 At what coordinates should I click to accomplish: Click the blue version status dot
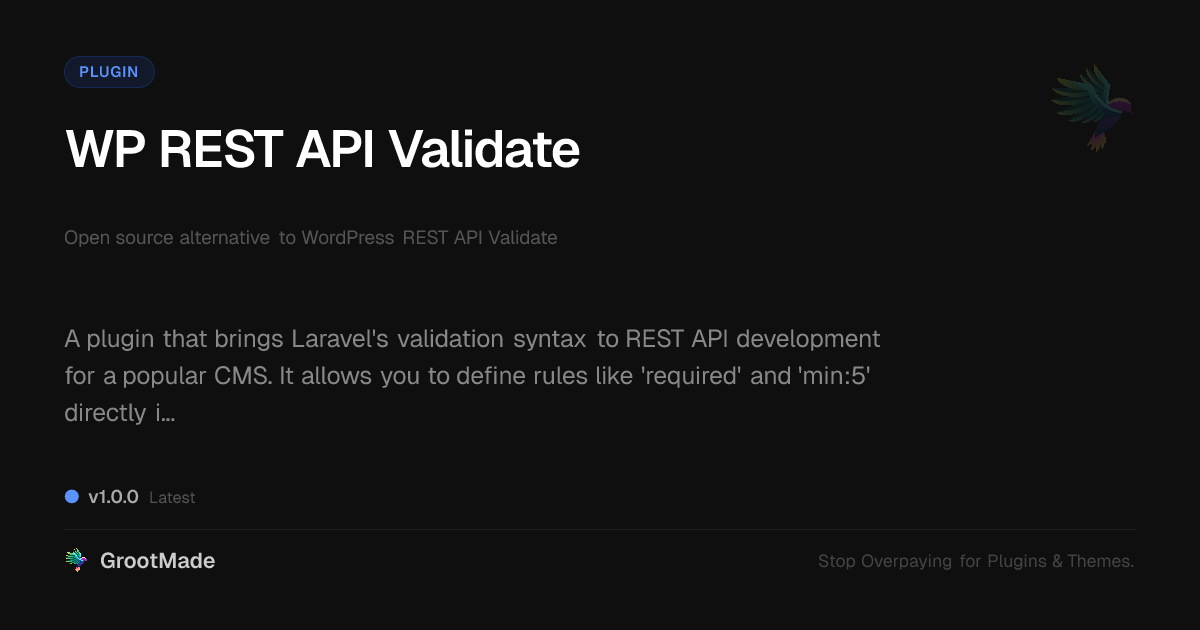[72, 497]
